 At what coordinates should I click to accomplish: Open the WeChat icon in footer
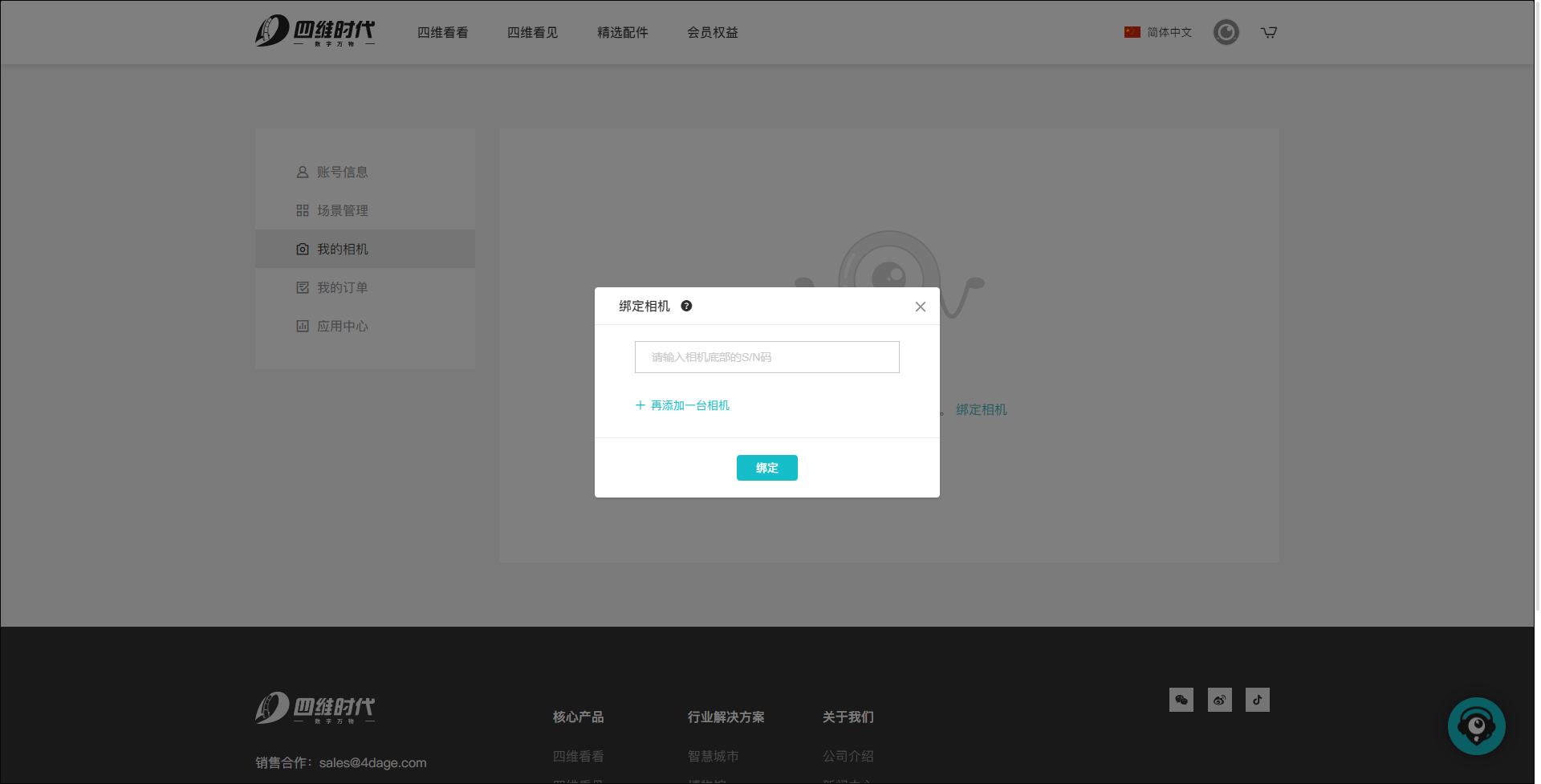pos(1181,700)
